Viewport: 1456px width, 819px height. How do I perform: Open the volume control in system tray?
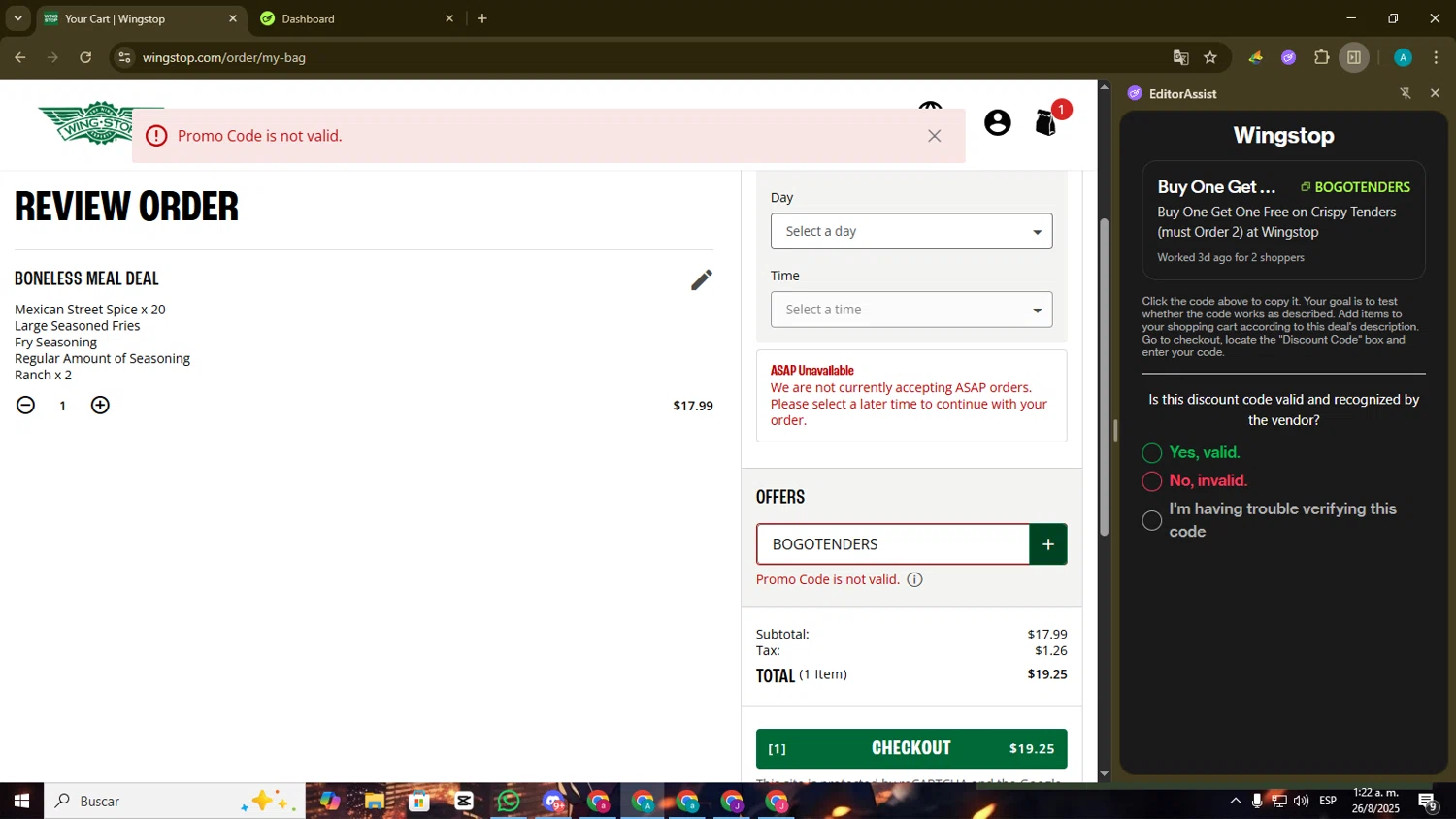tap(1302, 801)
